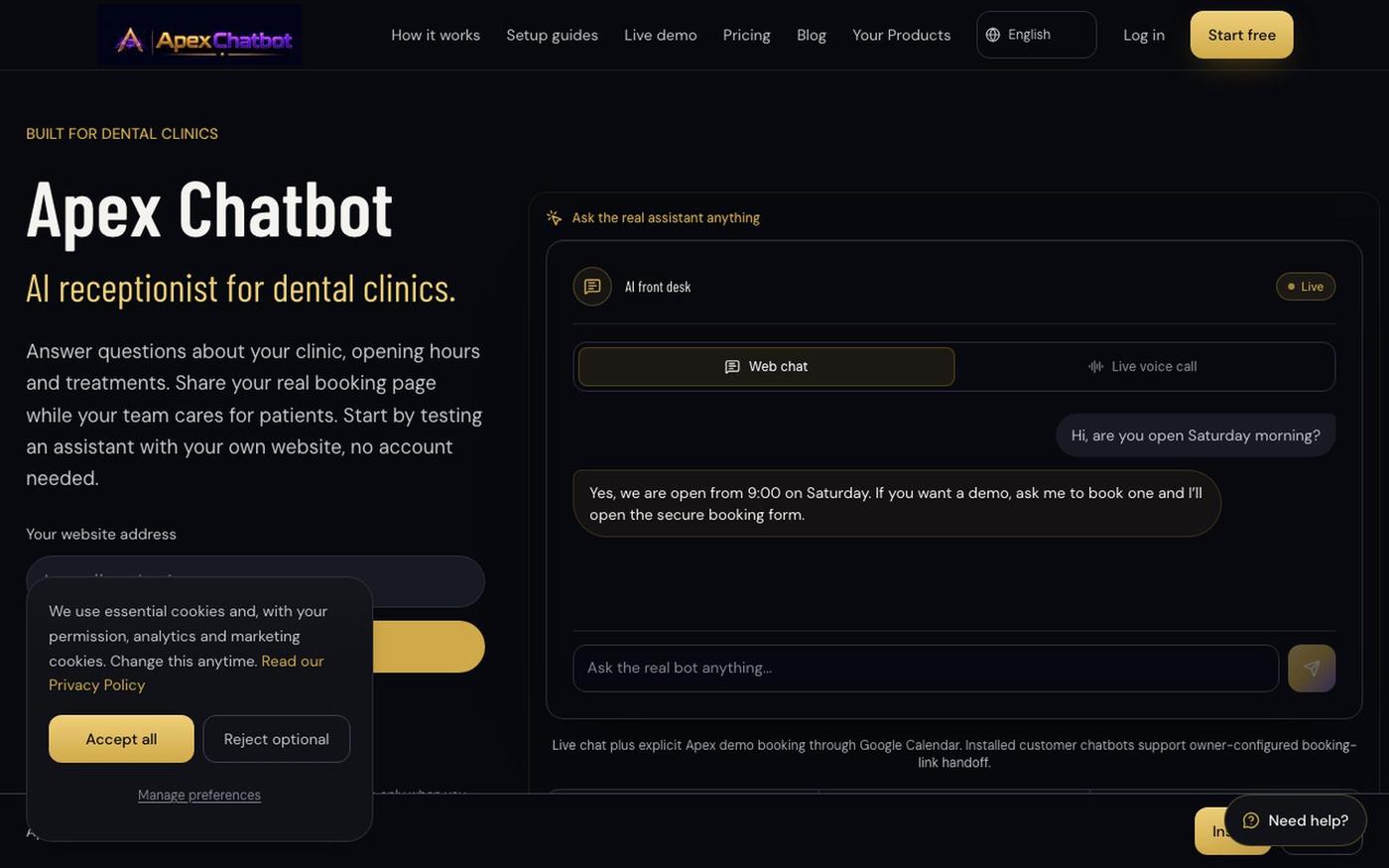Screen dimensions: 1389x868
Task: Click the Log in link
Action: click(1144, 35)
